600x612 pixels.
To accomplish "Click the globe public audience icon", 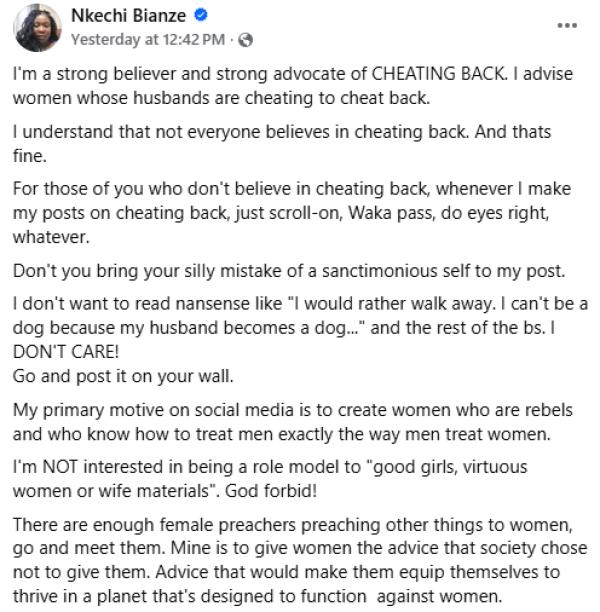I will tap(246, 40).
